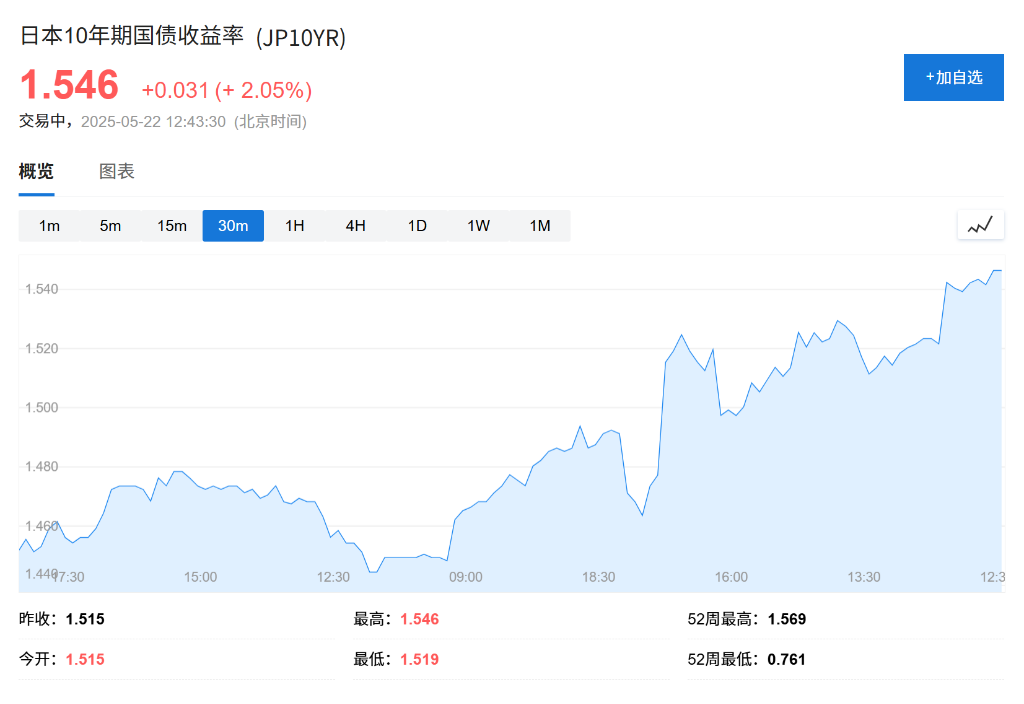Click the 15:00 x-axis time label
The height and width of the screenshot is (704, 1024).
pos(200,577)
